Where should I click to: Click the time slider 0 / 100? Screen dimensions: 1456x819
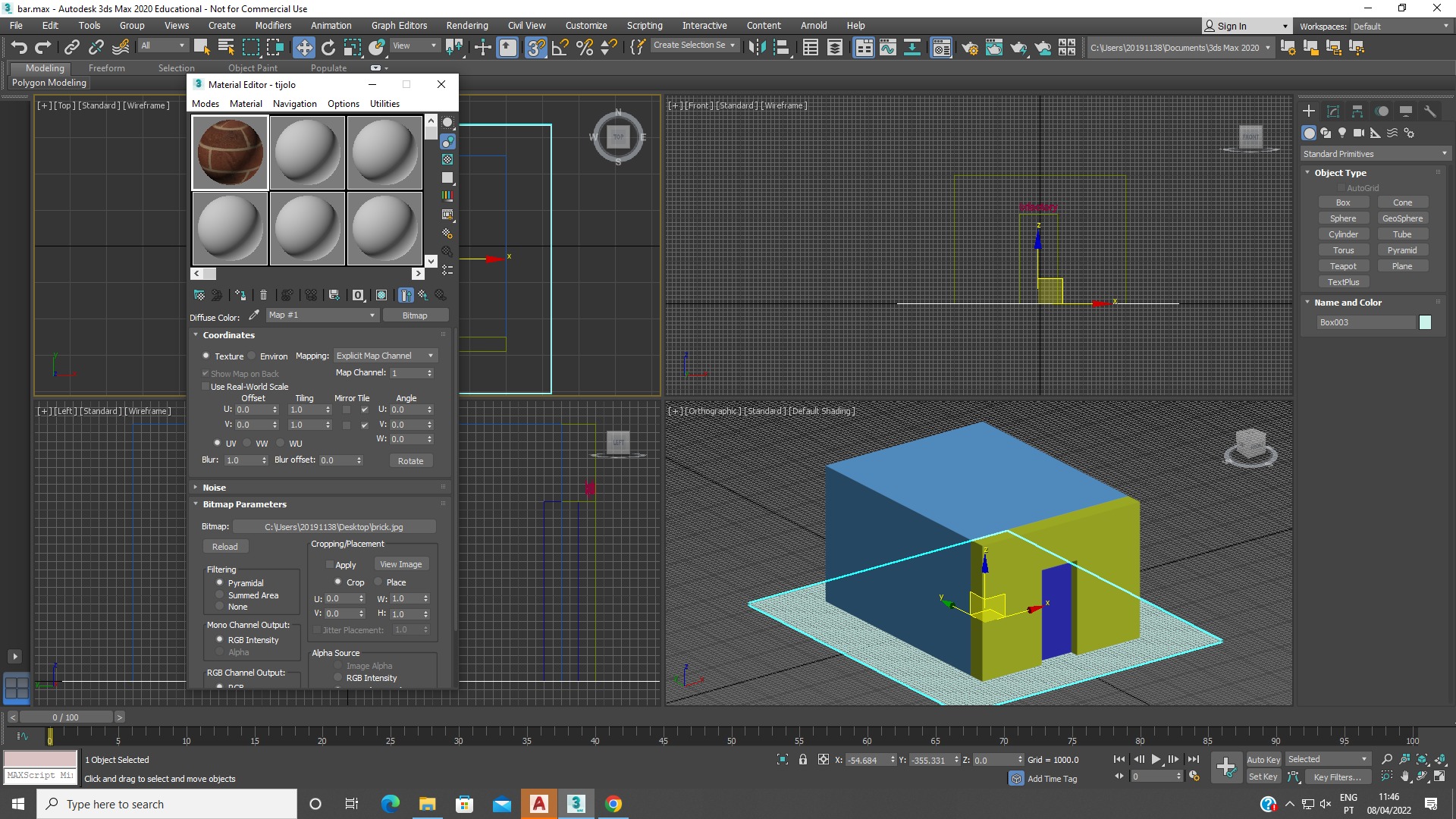click(x=65, y=717)
